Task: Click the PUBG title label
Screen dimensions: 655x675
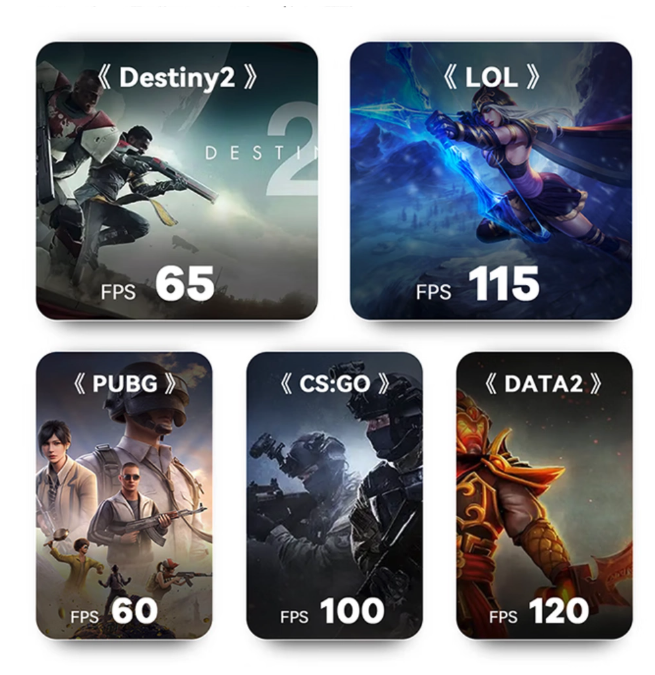Action: point(125,383)
